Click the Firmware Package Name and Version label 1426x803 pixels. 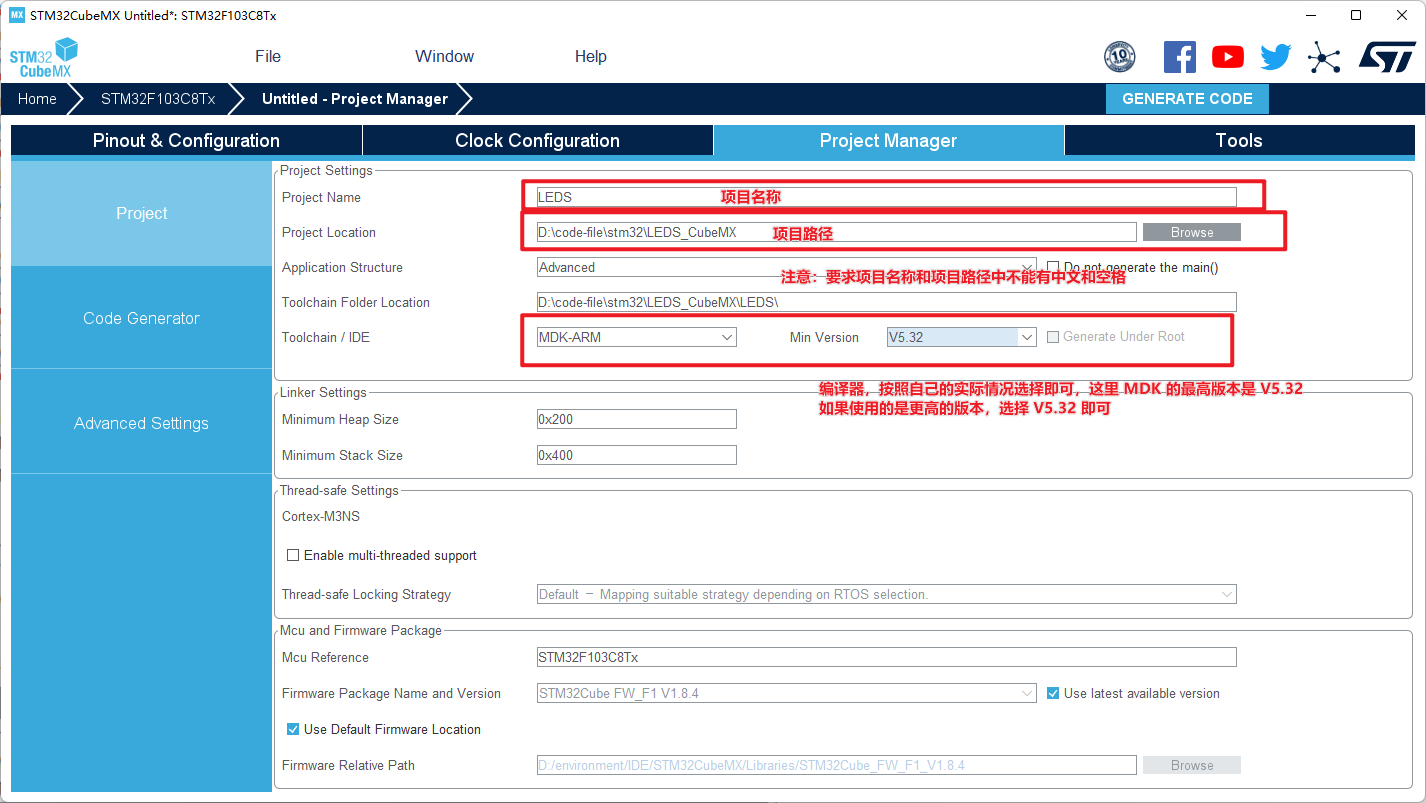pos(391,693)
